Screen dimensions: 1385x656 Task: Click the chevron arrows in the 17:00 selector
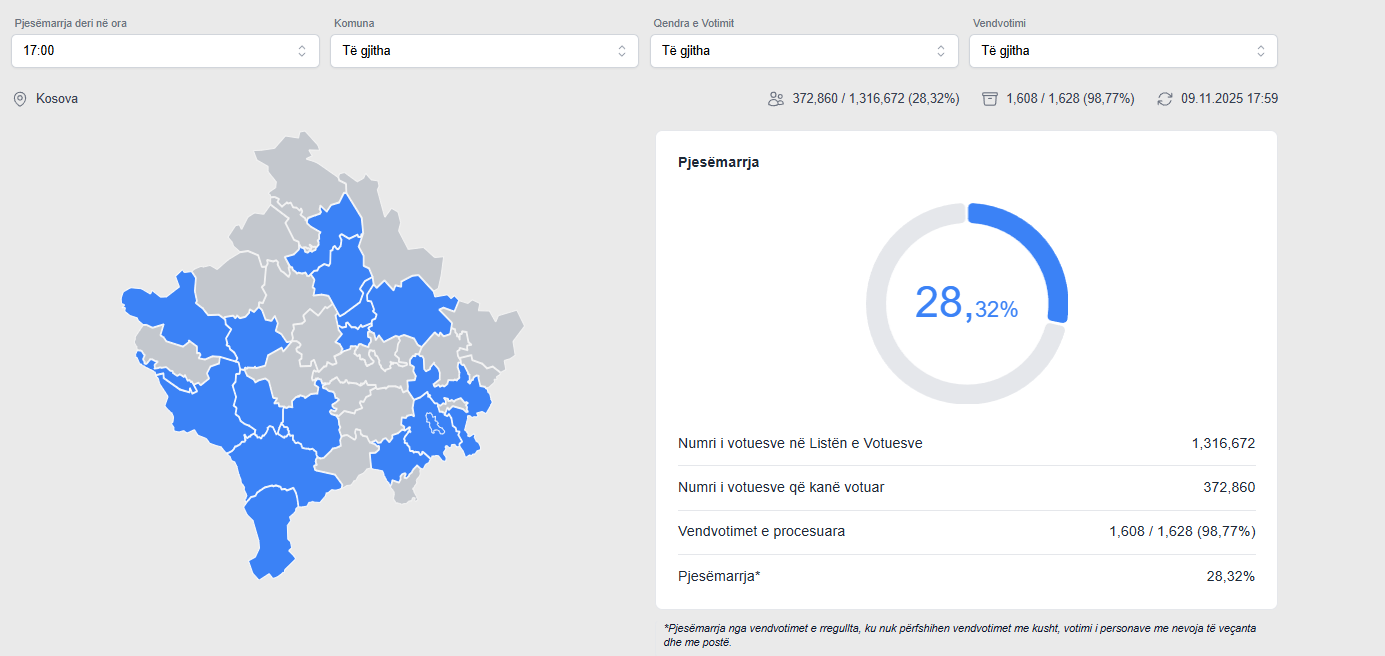point(302,51)
